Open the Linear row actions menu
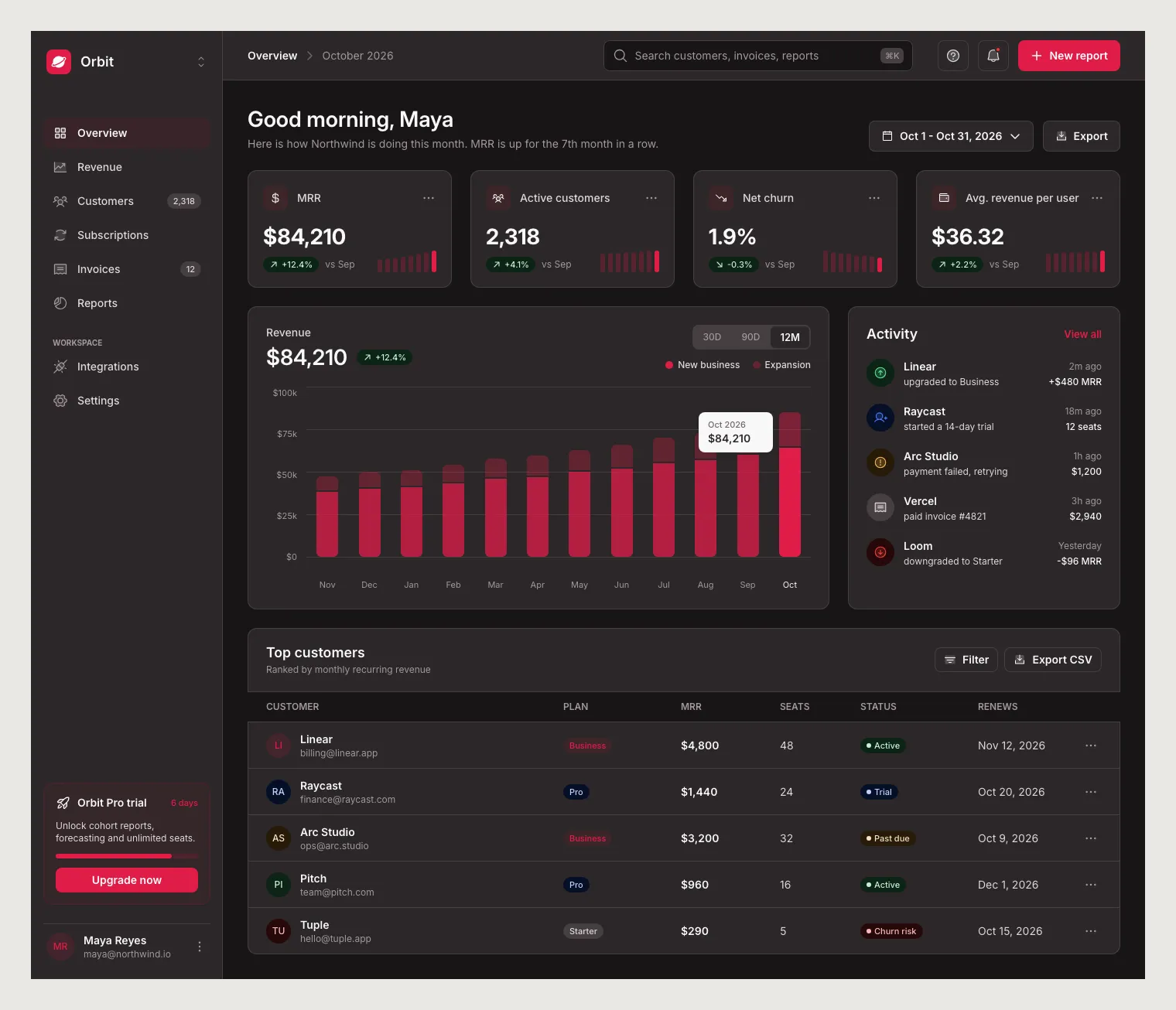The width and height of the screenshot is (1176, 1010). pos(1091,746)
